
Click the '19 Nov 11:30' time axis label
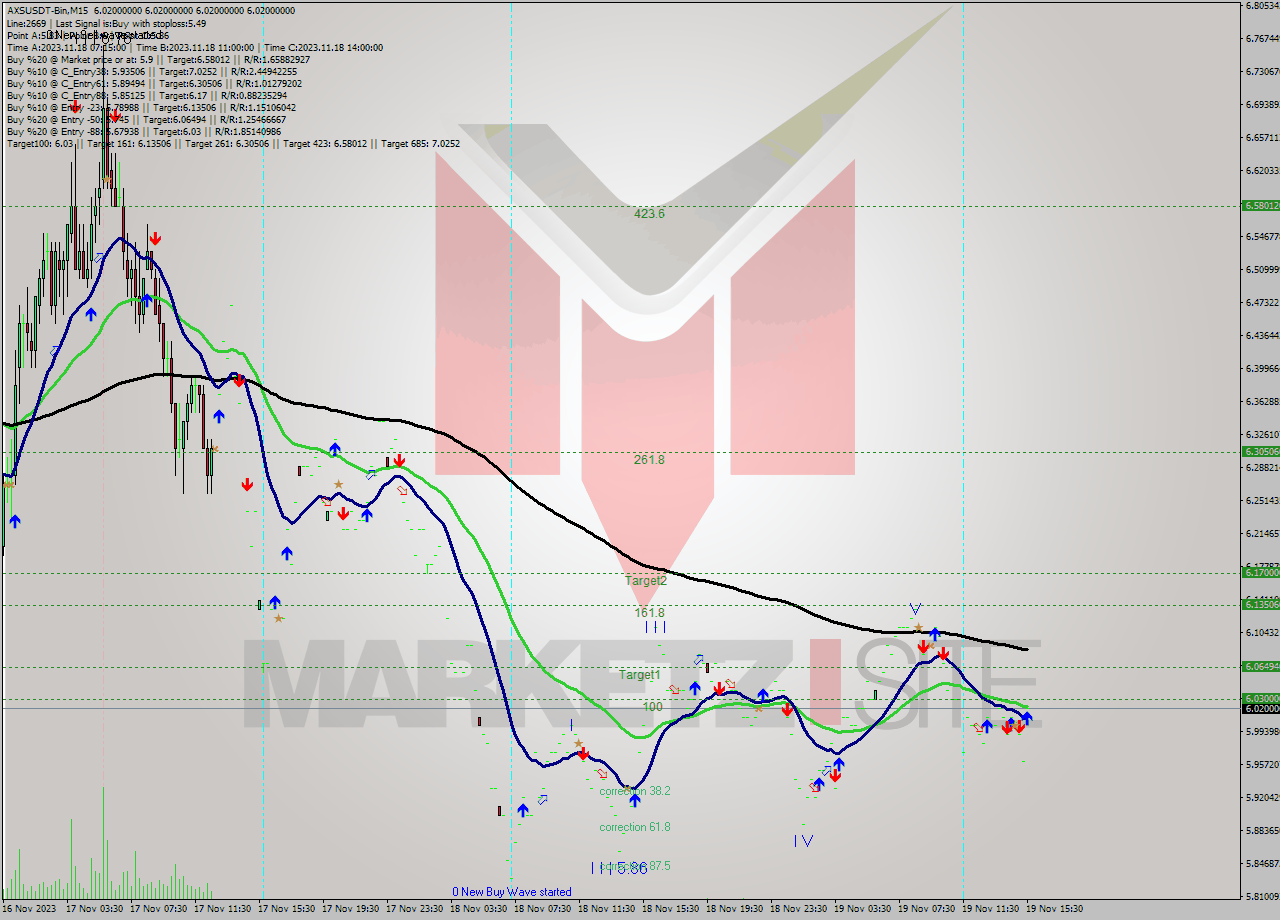pos(990,909)
